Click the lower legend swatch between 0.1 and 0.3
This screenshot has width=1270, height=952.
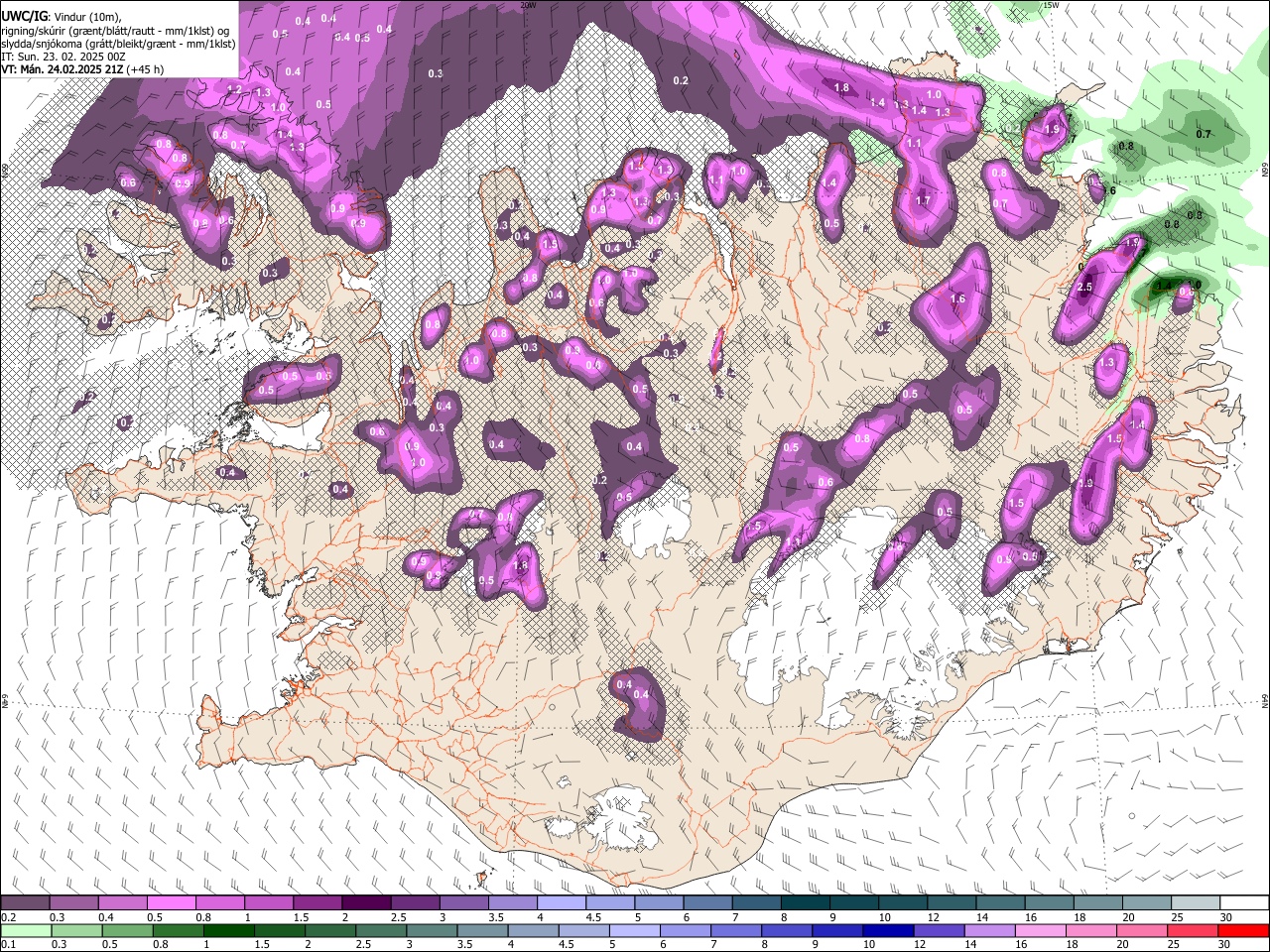[x=26, y=931]
